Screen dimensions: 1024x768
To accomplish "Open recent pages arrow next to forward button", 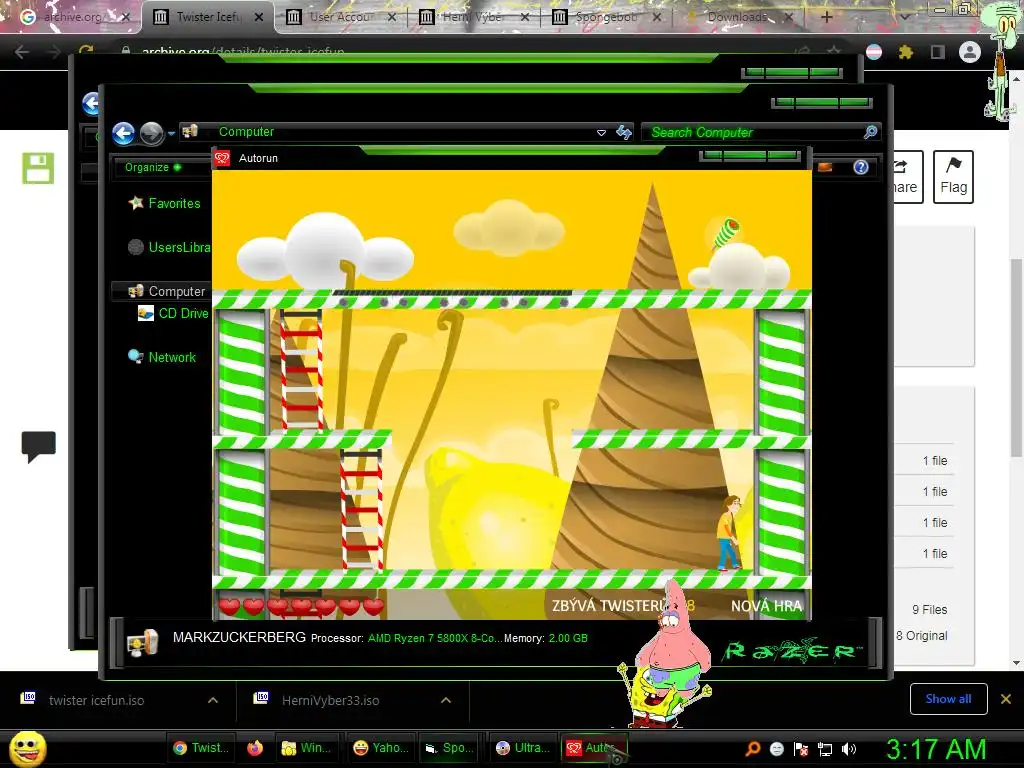I will pos(171,133).
